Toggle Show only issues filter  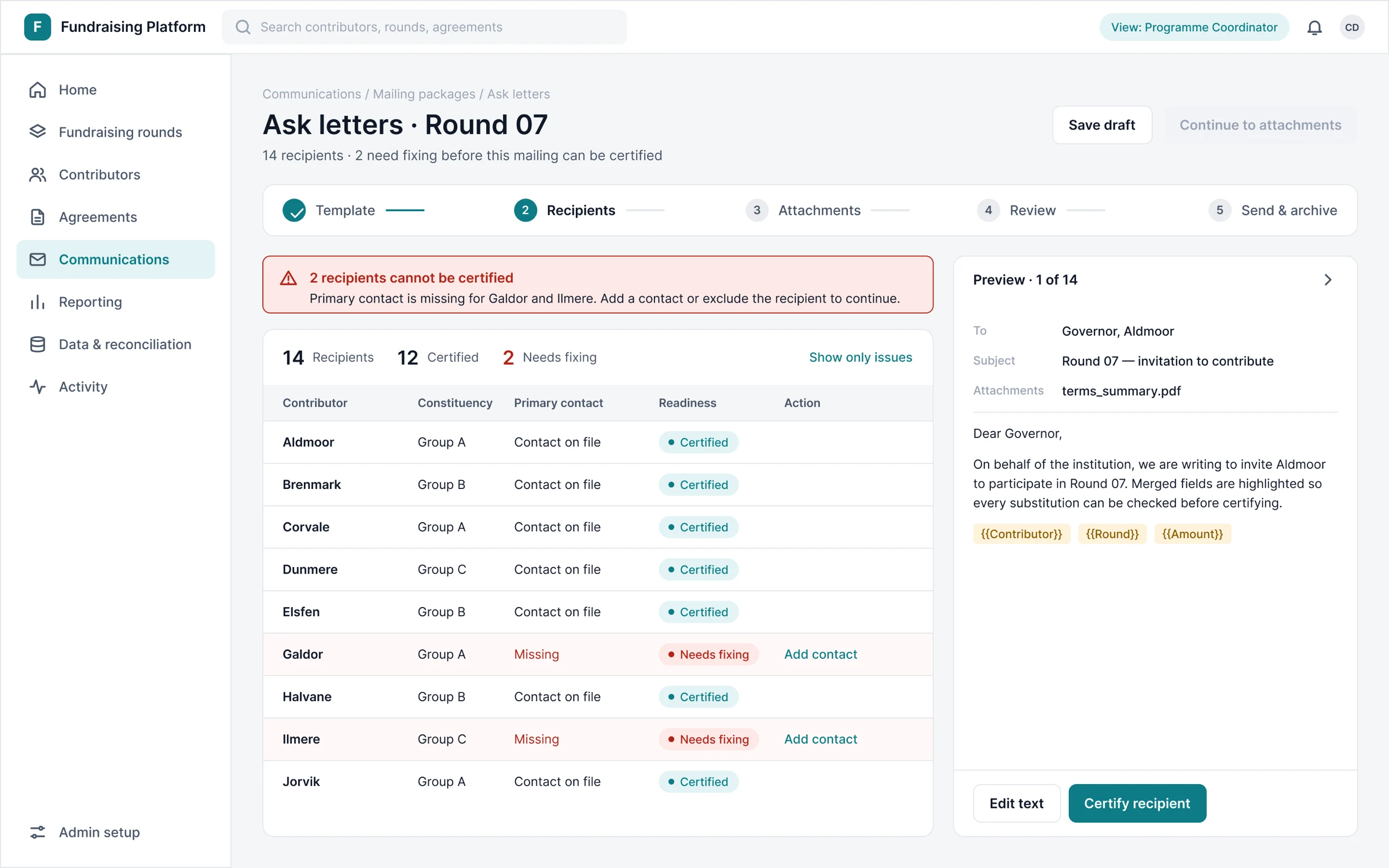pos(860,357)
